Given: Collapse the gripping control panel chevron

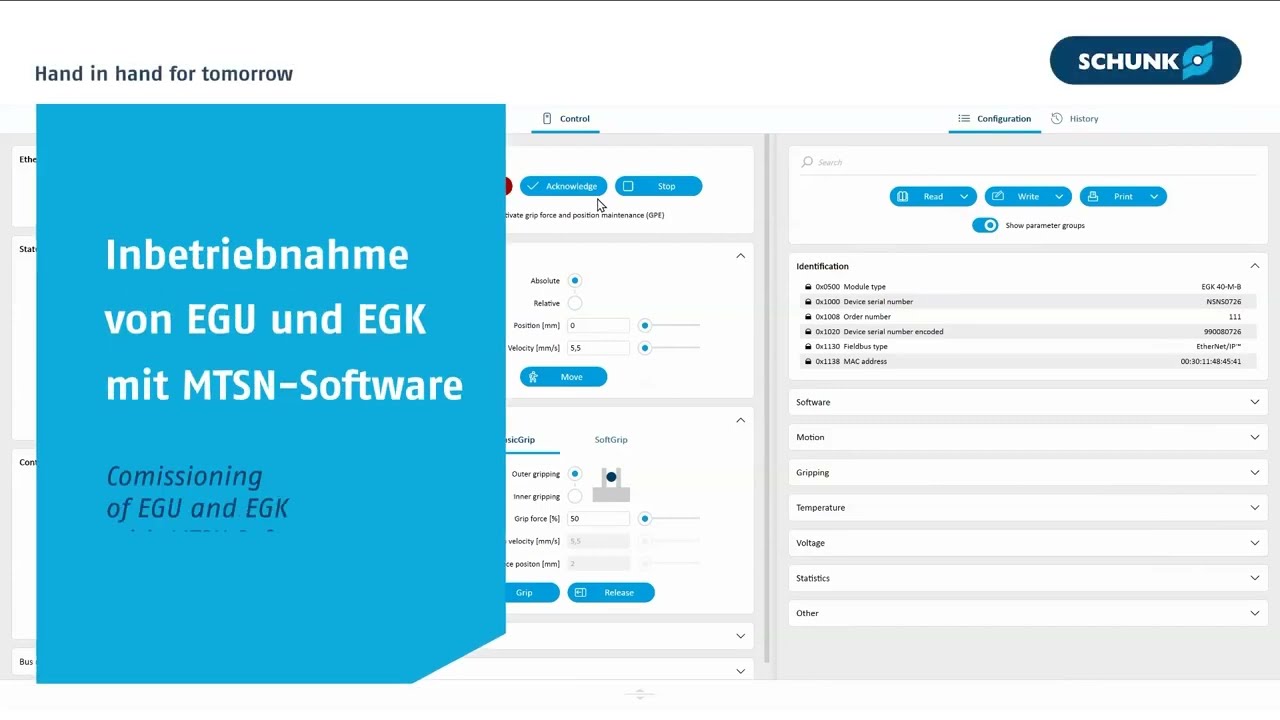Looking at the screenshot, I should point(741,420).
